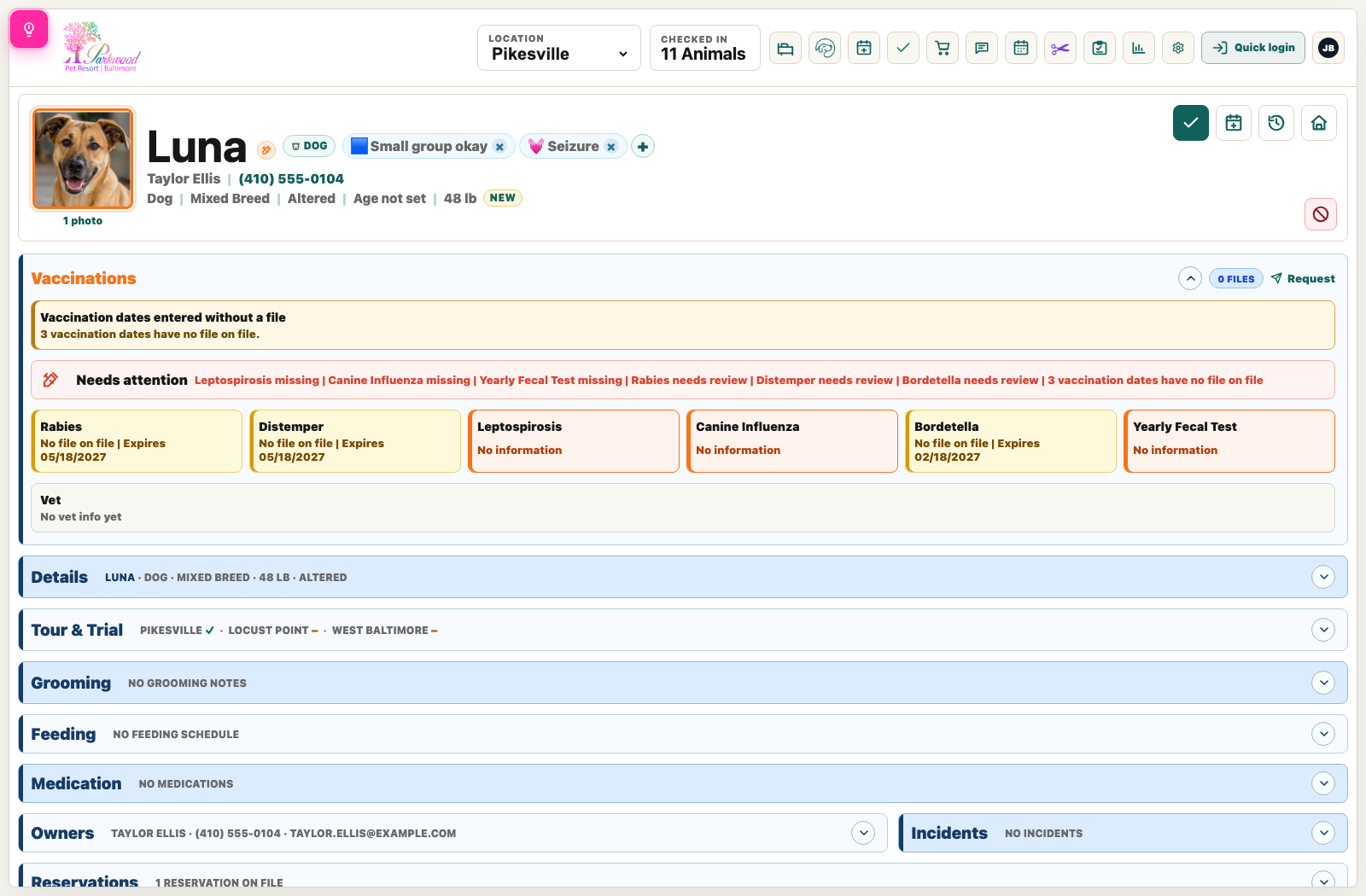Click Request vaccination records
1366x896 pixels.
pyautogui.click(x=1303, y=279)
